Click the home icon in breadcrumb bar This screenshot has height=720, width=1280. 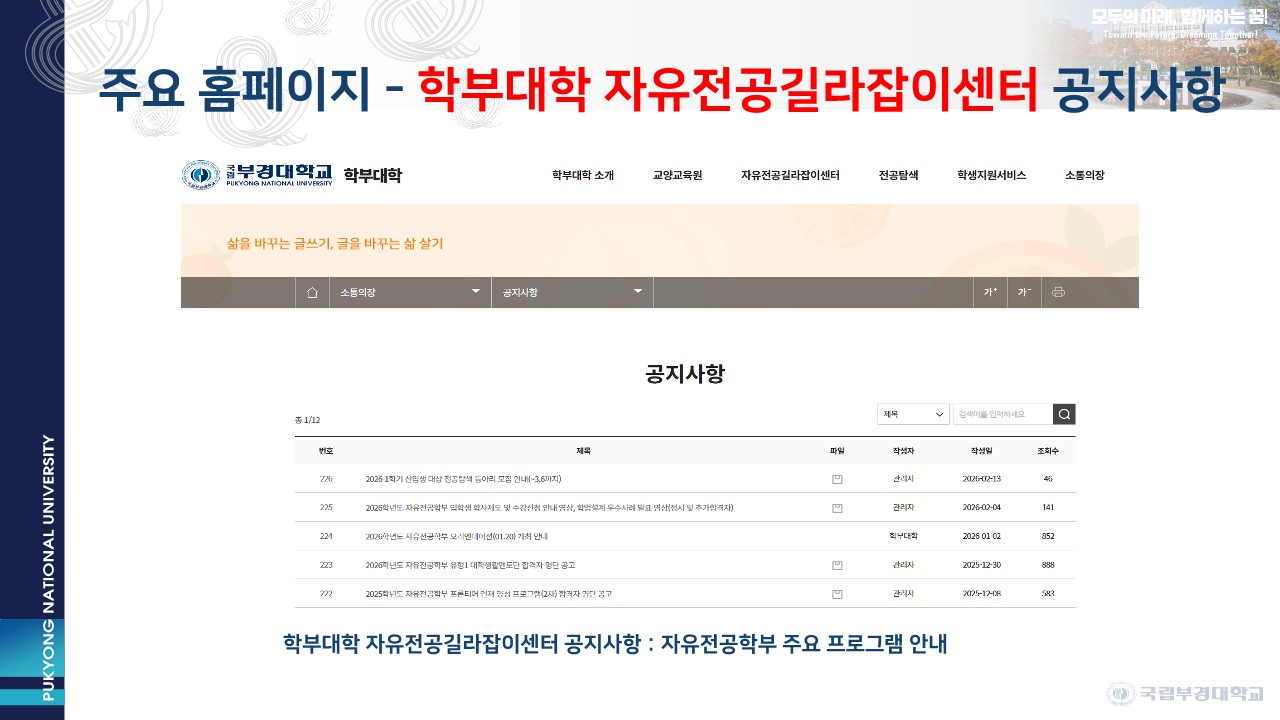[312, 292]
